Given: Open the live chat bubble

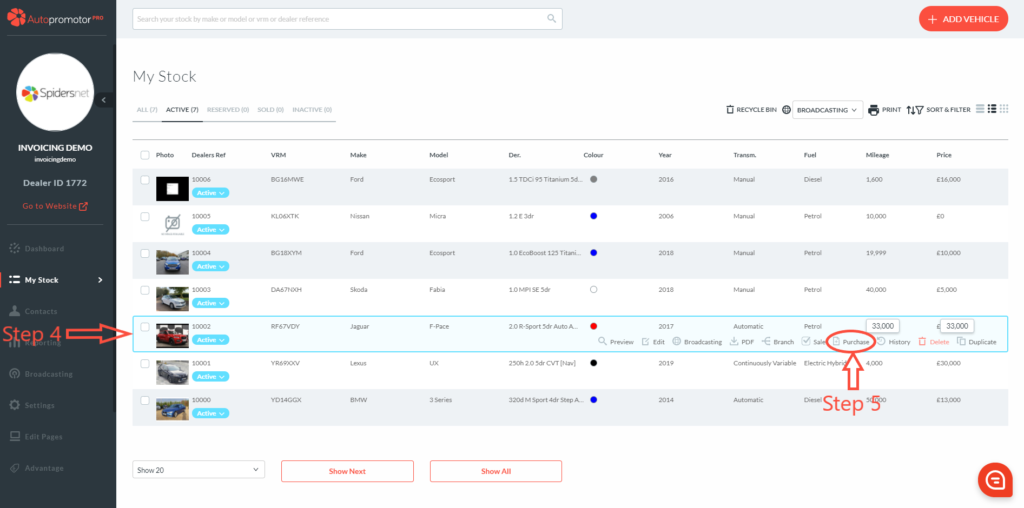Looking at the screenshot, I should coord(994,480).
